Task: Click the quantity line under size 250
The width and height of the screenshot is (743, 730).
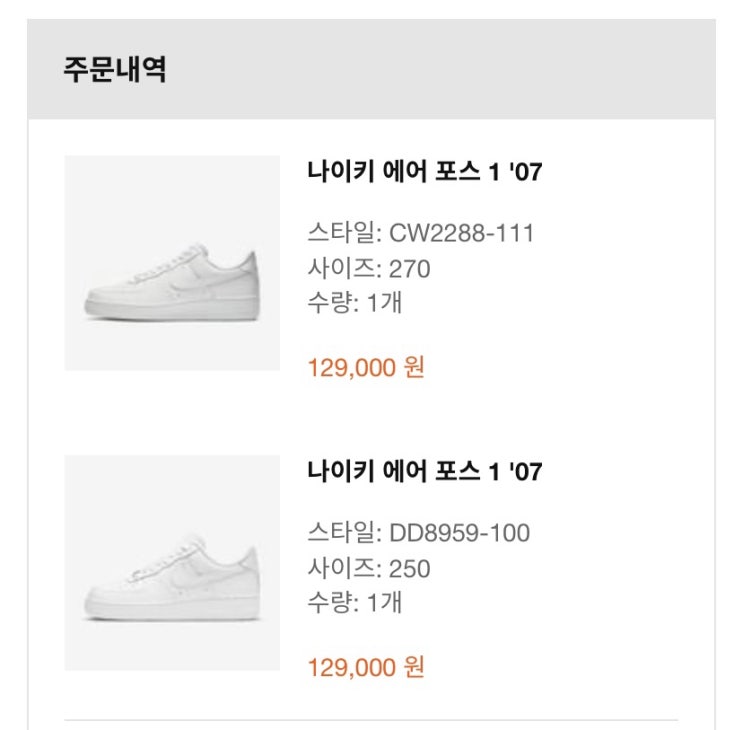Action: (355, 601)
